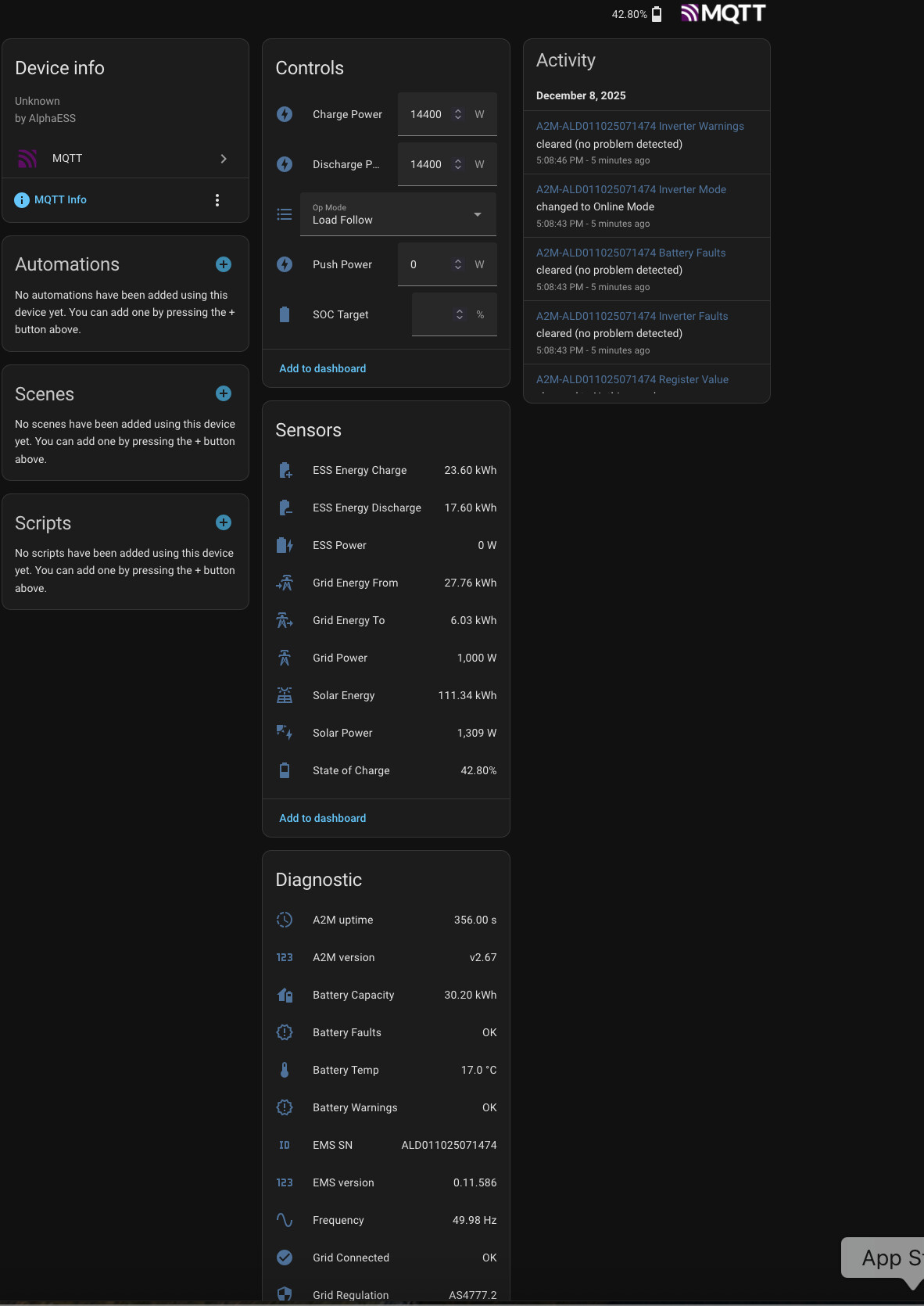This screenshot has height=1306, width=924.
Task: Open the MQTT Info link
Action: pyautogui.click(x=60, y=199)
